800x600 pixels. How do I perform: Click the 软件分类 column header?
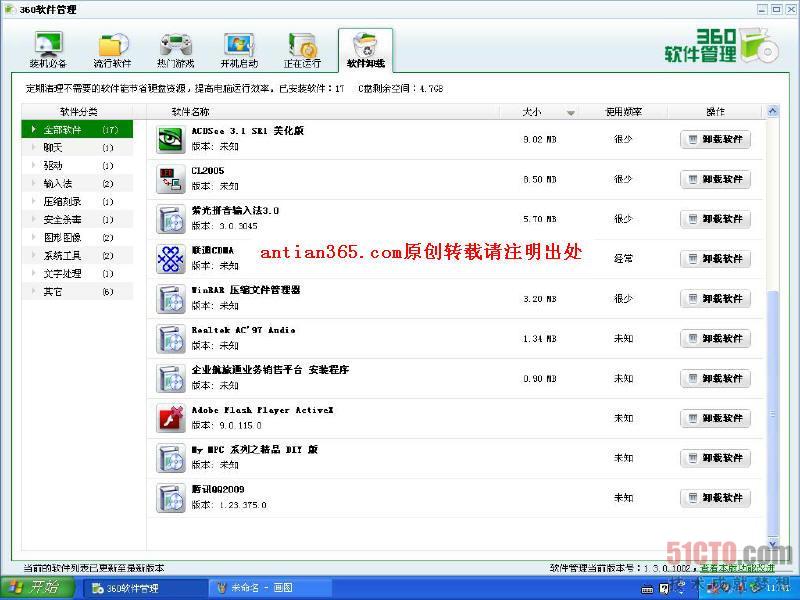pos(78,112)
